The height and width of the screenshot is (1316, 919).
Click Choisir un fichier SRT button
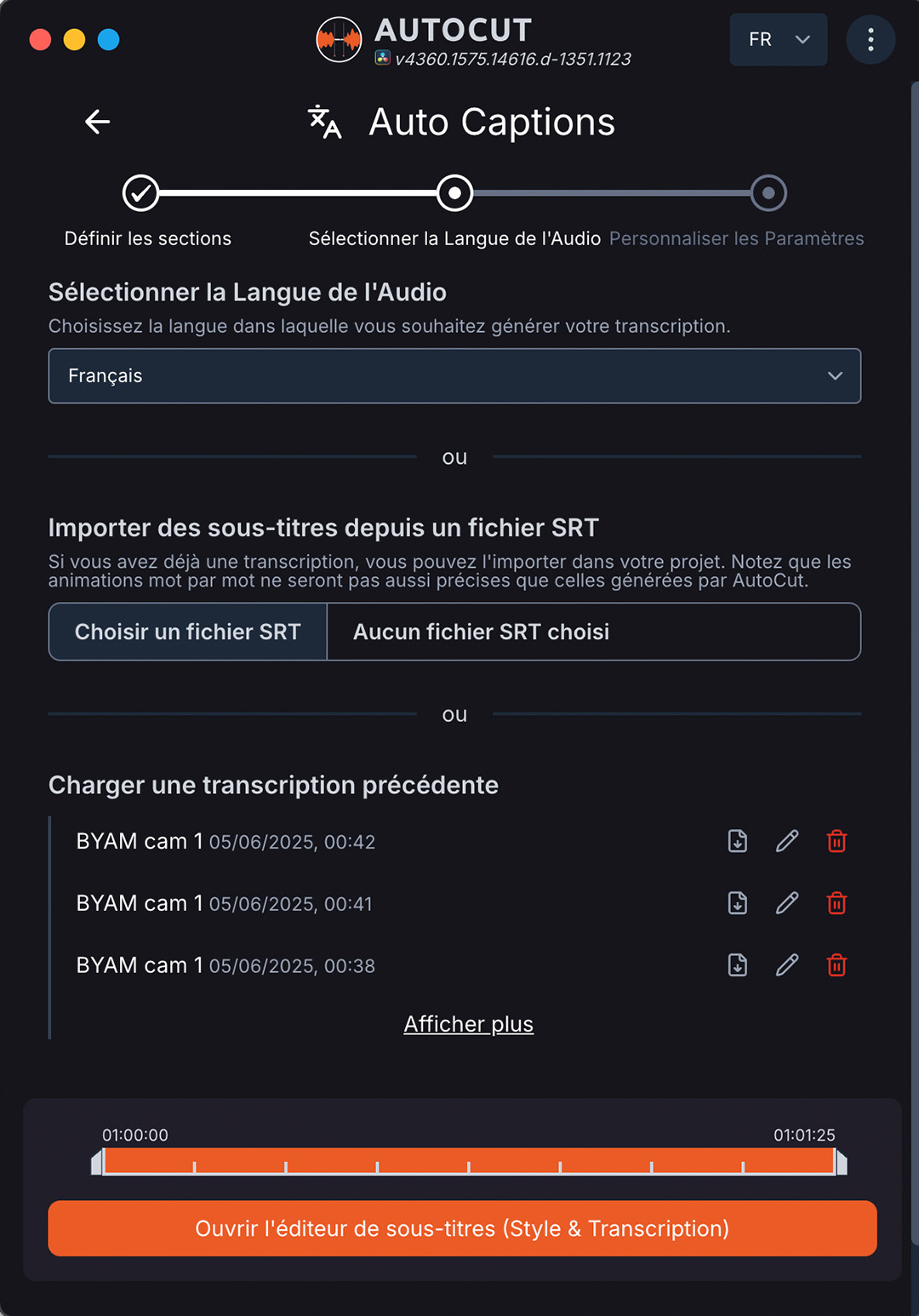click(x=188, y=632)
